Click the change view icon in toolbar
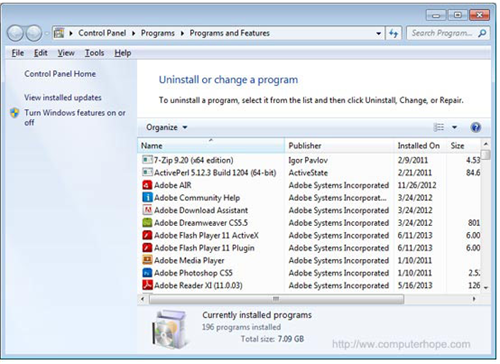Viewport: 500px width, 364px height. click(x=438, y=127)
